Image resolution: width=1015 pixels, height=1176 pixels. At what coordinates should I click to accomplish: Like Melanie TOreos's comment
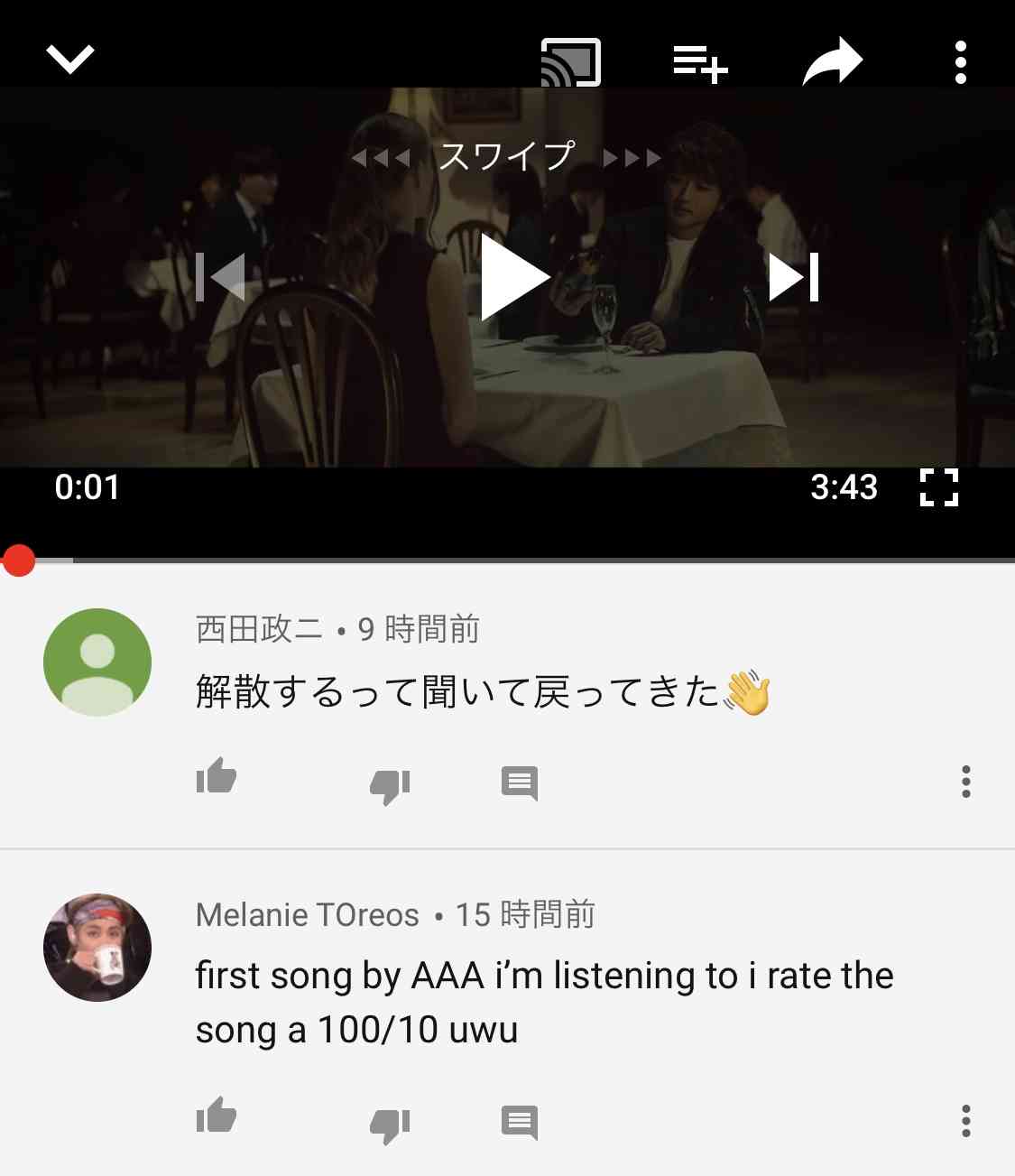point(217,1115)
